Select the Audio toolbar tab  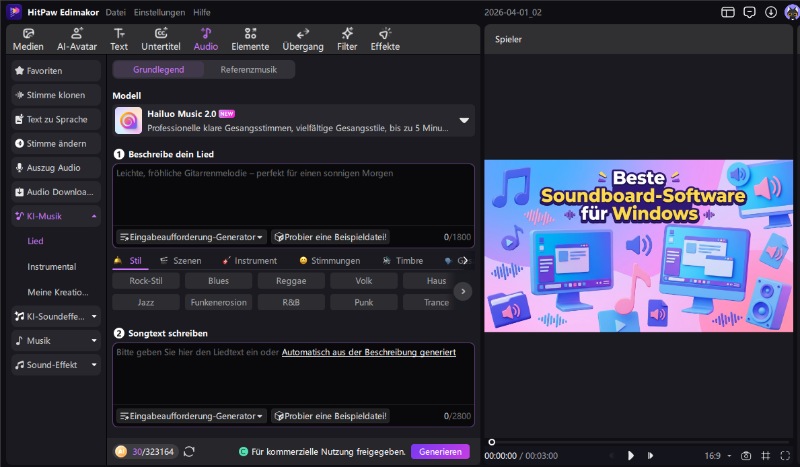pos(206,39)
